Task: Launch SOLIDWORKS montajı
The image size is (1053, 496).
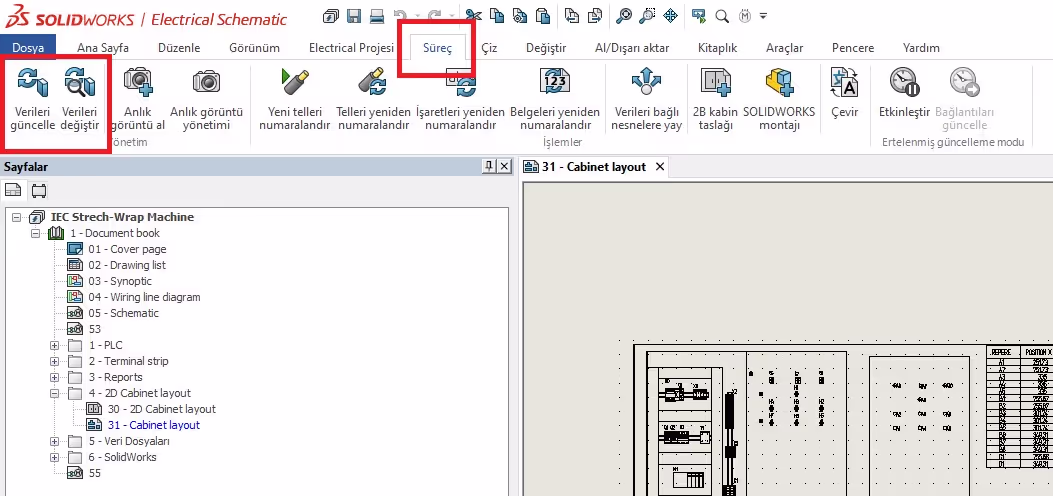Action: 779,83
